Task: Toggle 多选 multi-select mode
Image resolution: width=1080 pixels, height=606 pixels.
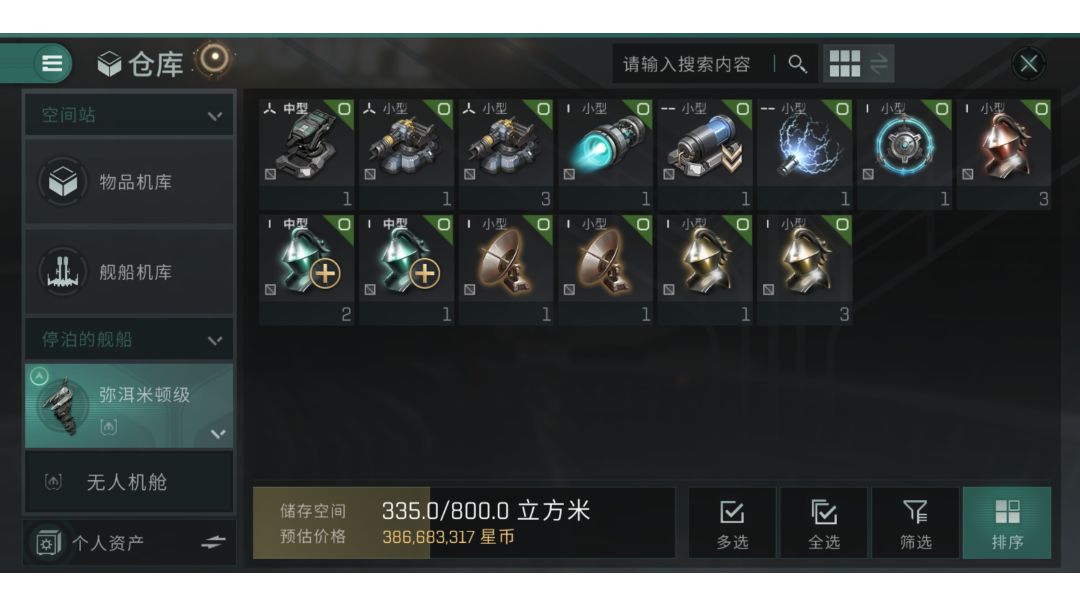Action: tap(731, 523)
